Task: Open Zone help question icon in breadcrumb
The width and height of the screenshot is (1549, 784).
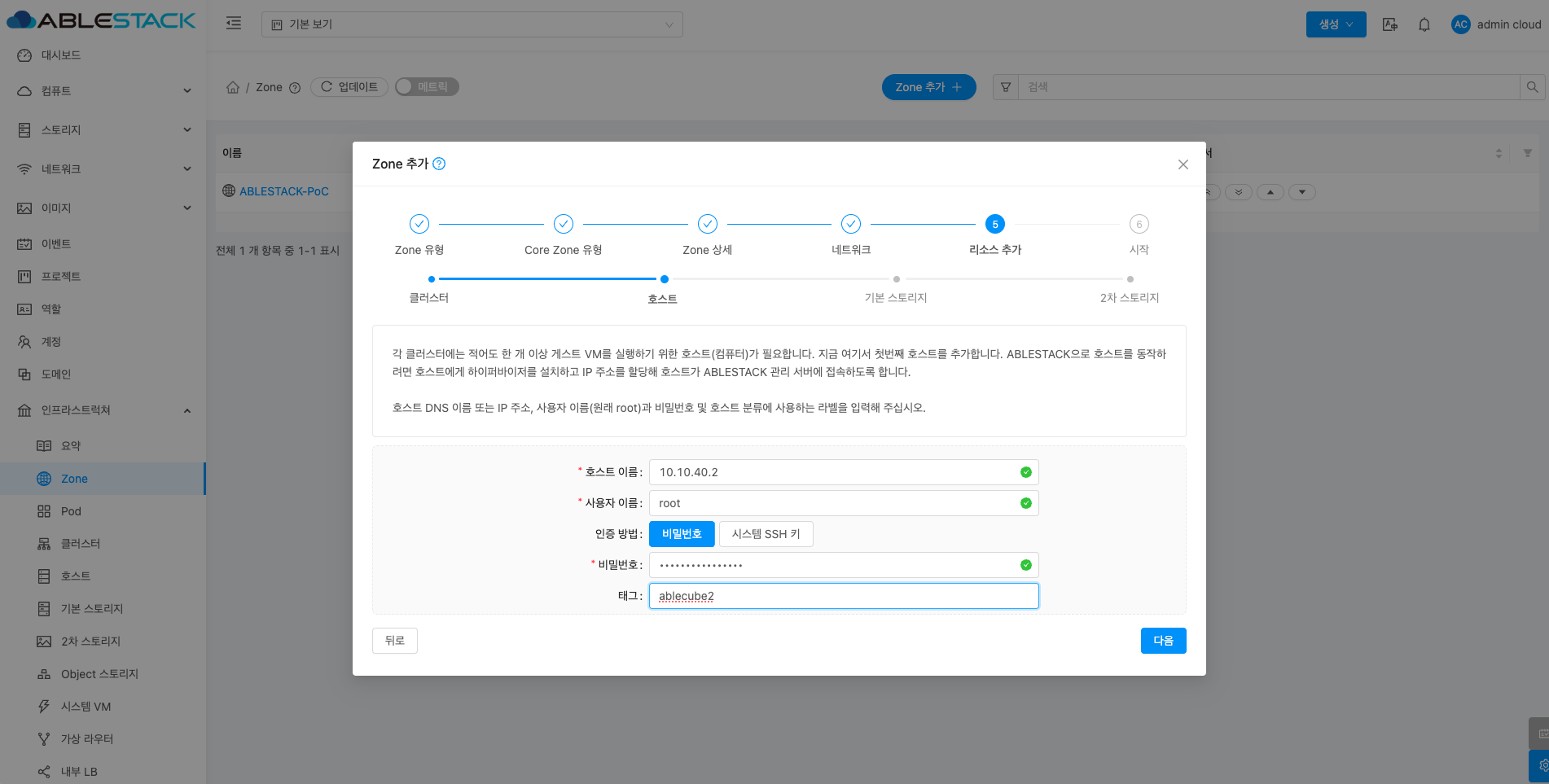Action: point(295,88)
